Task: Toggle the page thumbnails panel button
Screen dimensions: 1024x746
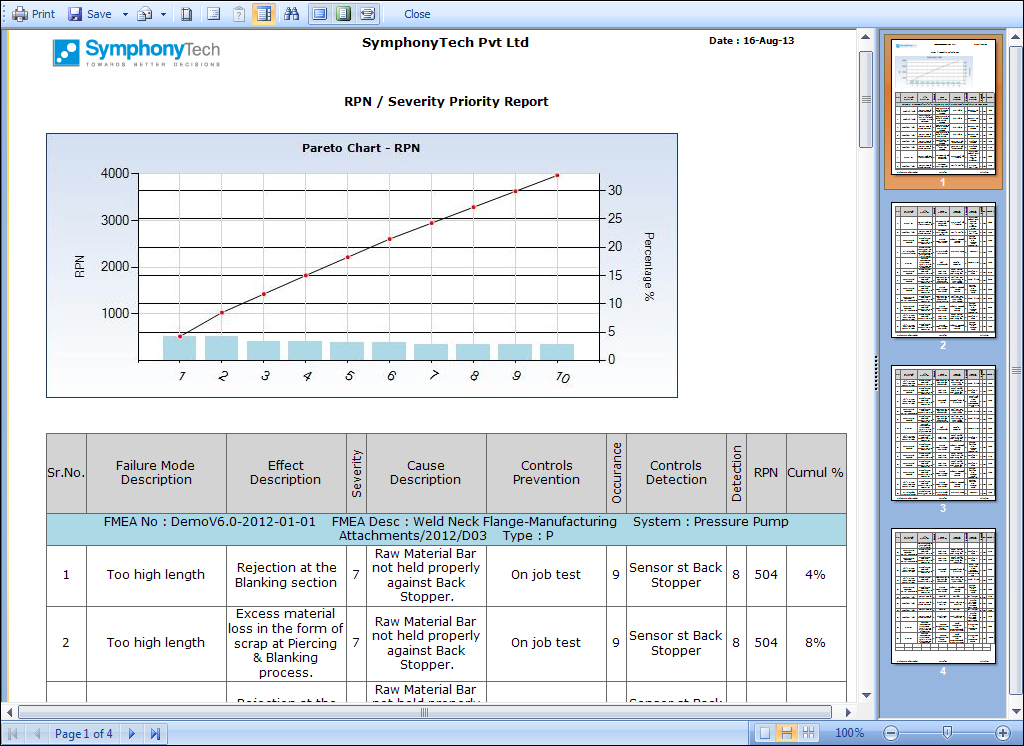Action: click(263, 14)
